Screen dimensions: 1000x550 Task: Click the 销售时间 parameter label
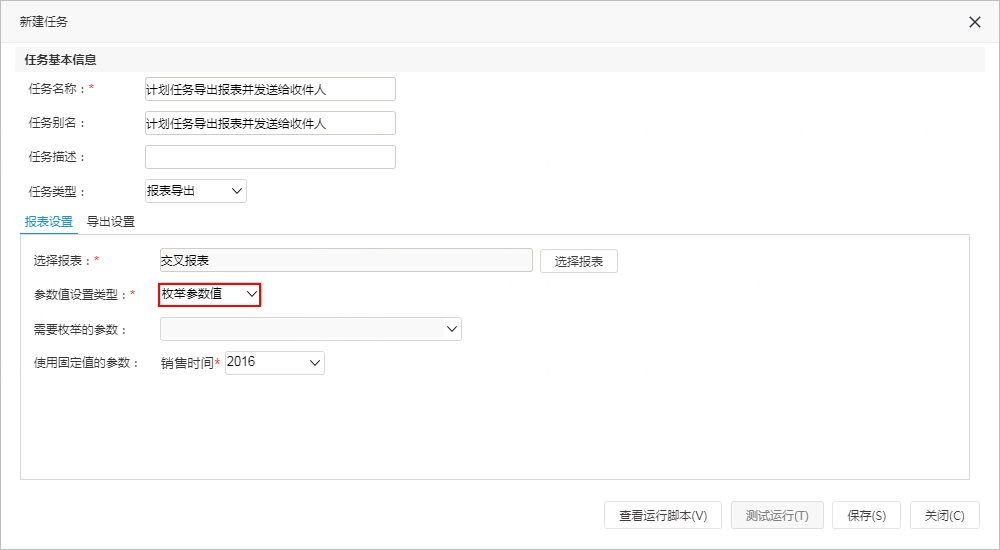tap(187, 362)
